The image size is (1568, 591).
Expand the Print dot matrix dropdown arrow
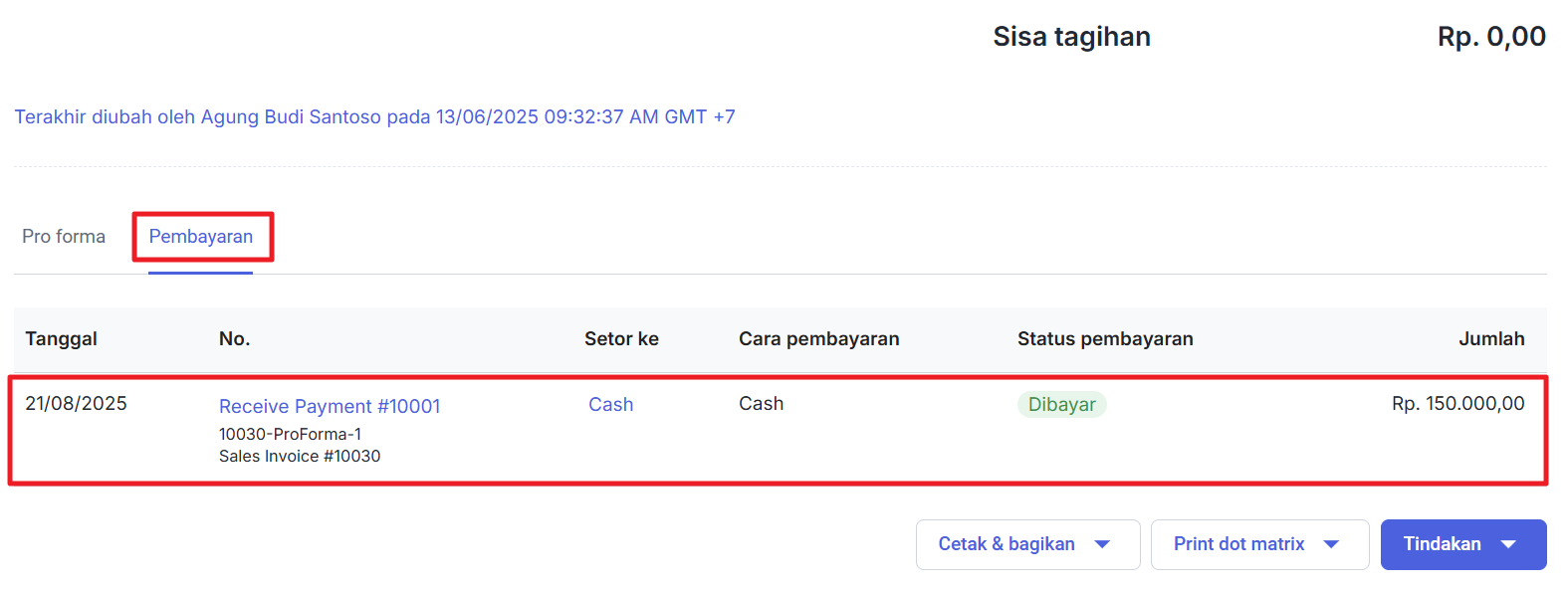(x=1331, y=544)
